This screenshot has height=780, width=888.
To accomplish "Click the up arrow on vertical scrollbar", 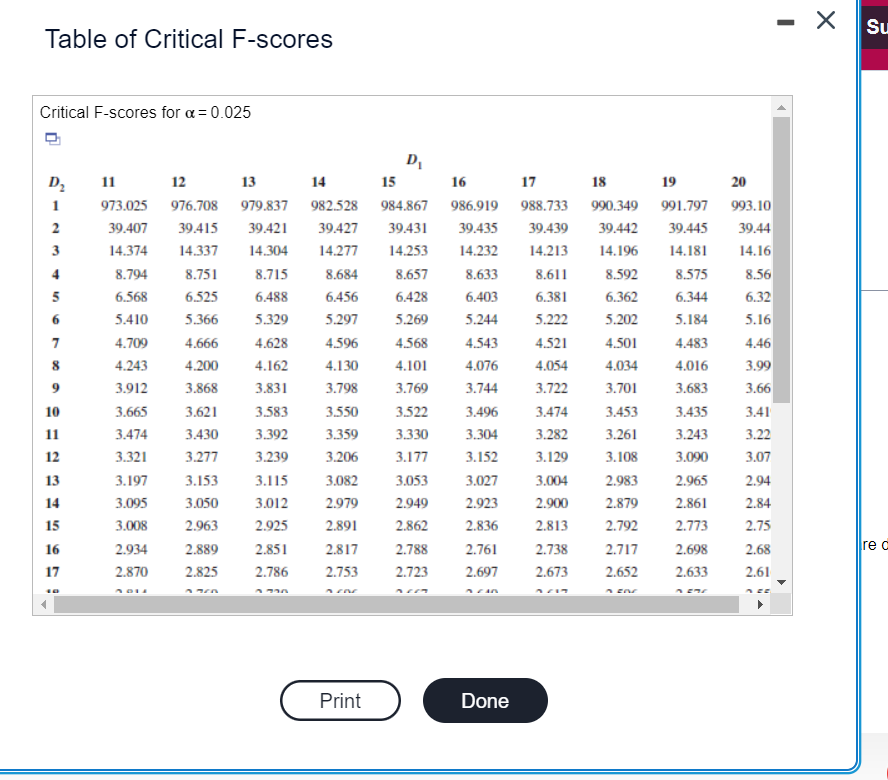I will pos(781,109).
